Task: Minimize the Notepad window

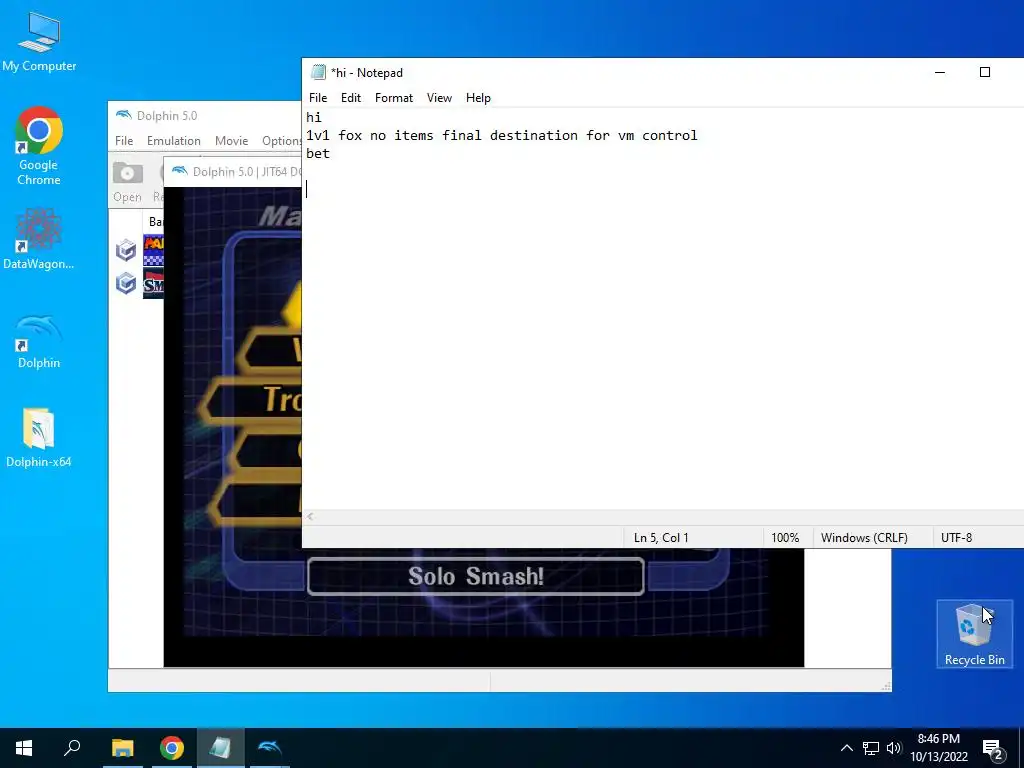Action: (x=940, y=72)
